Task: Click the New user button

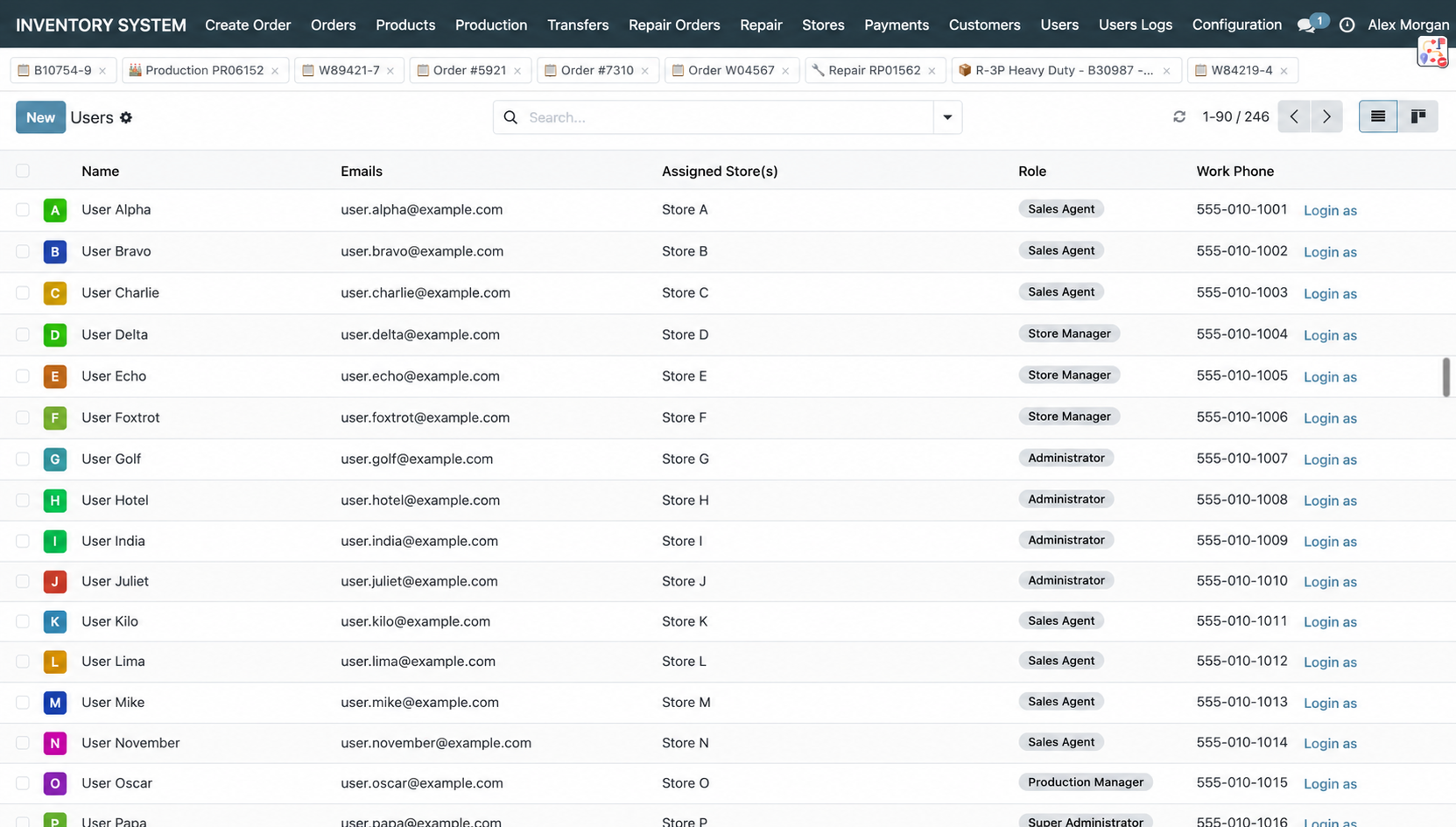Action: click(40, 117)
